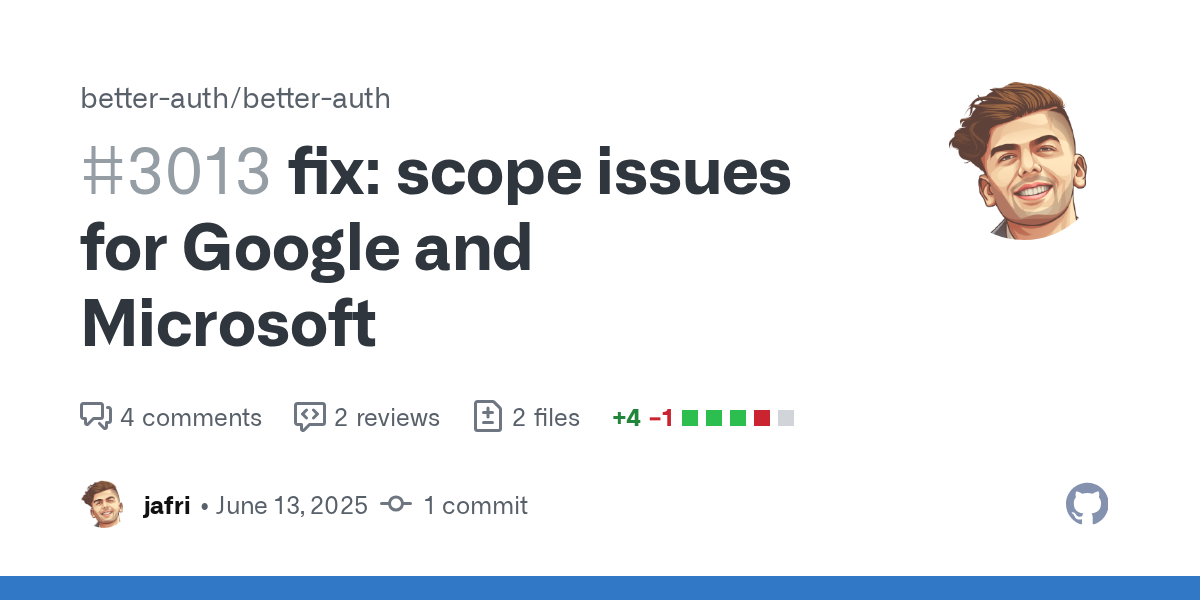This screenshot has width=1200, height=600.
Task: View the 4 comments label
Action: (191, 417)
